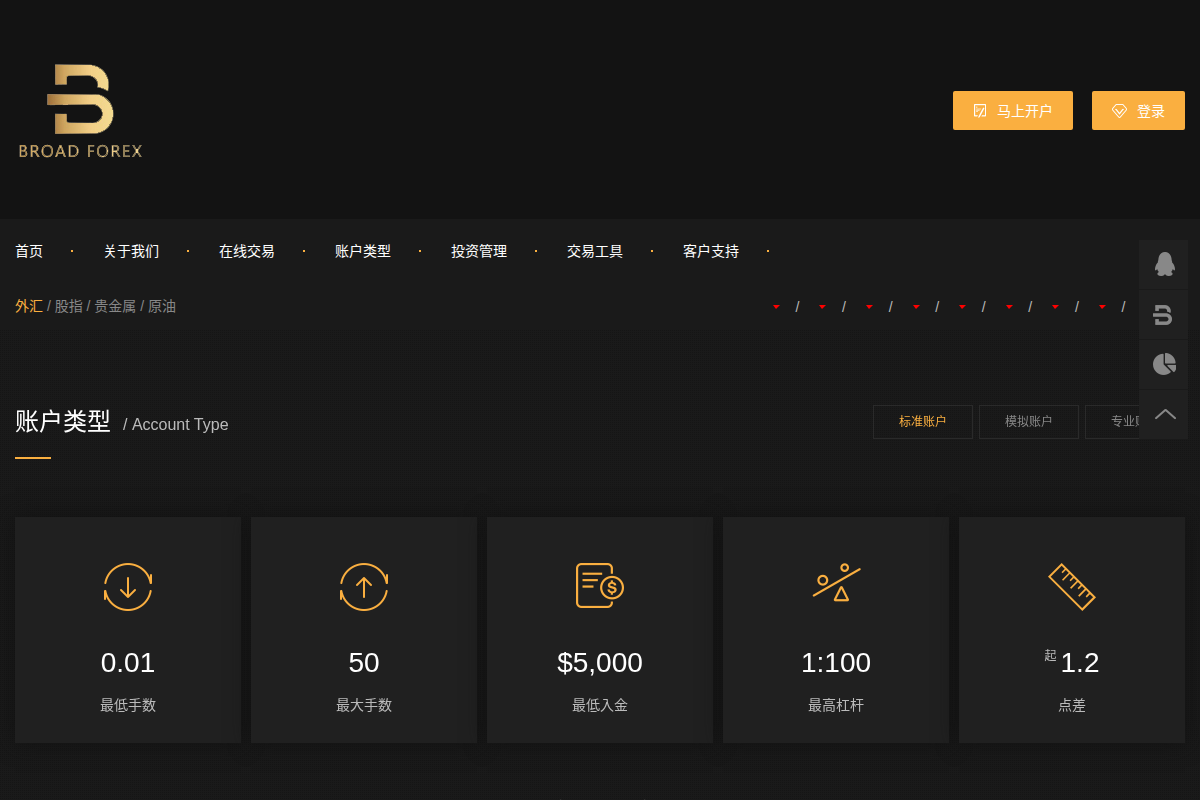The image size is (1200, 800).
Task: Open 客户支持 menu item
Action: tap(711, 251)
